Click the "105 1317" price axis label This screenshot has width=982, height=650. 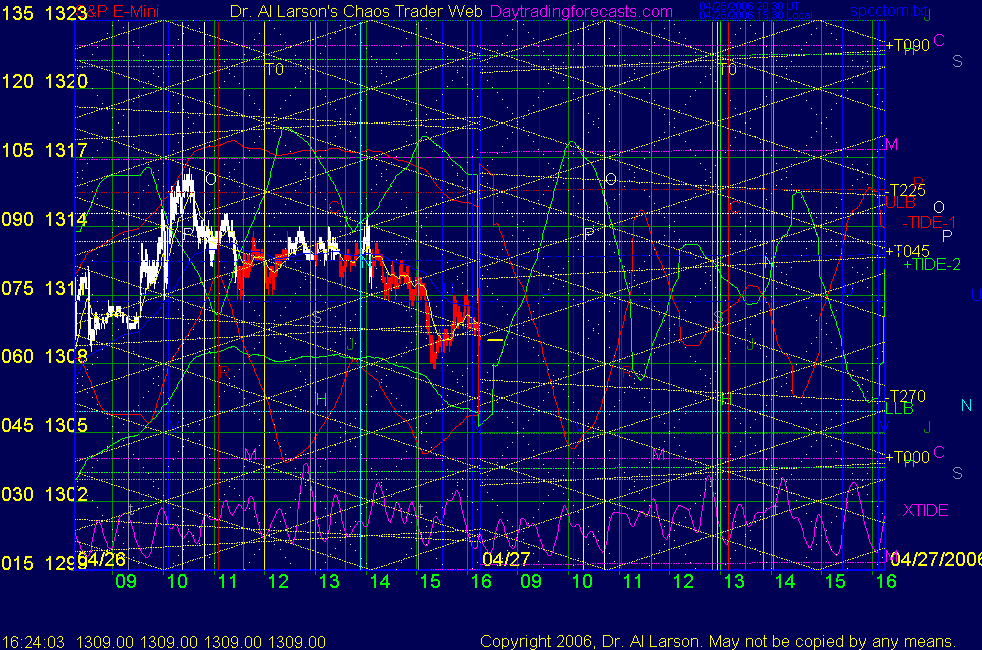(x=44, y=150)
